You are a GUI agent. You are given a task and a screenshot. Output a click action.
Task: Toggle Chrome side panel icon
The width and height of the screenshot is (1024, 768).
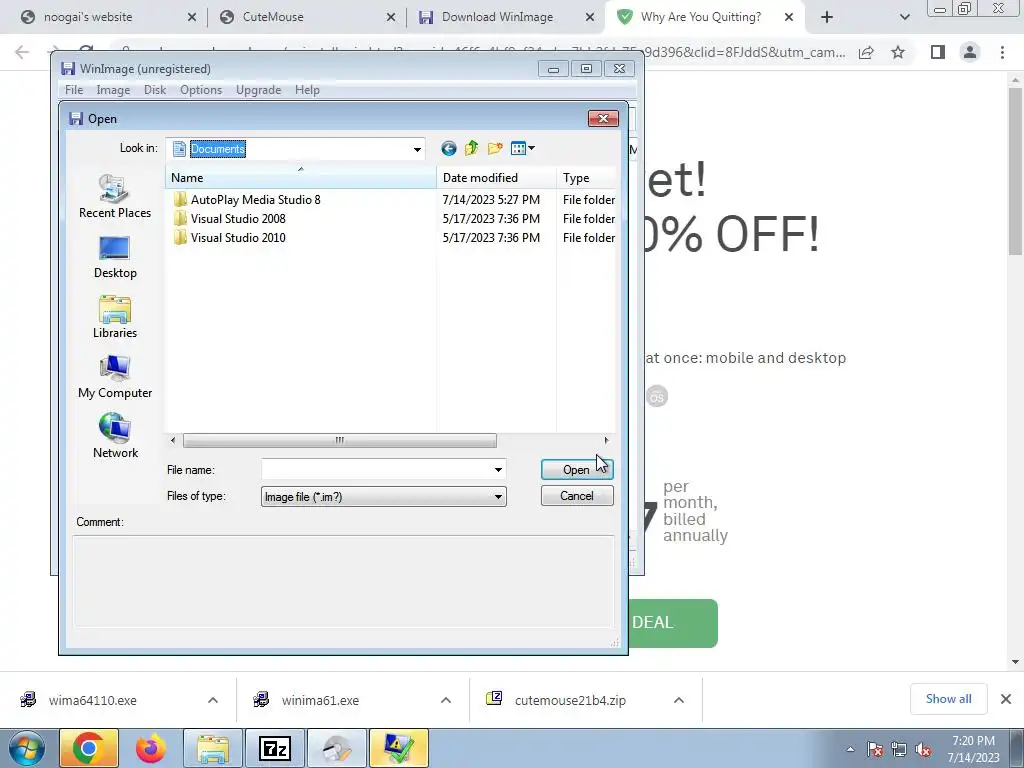click(x=938, y=52)
